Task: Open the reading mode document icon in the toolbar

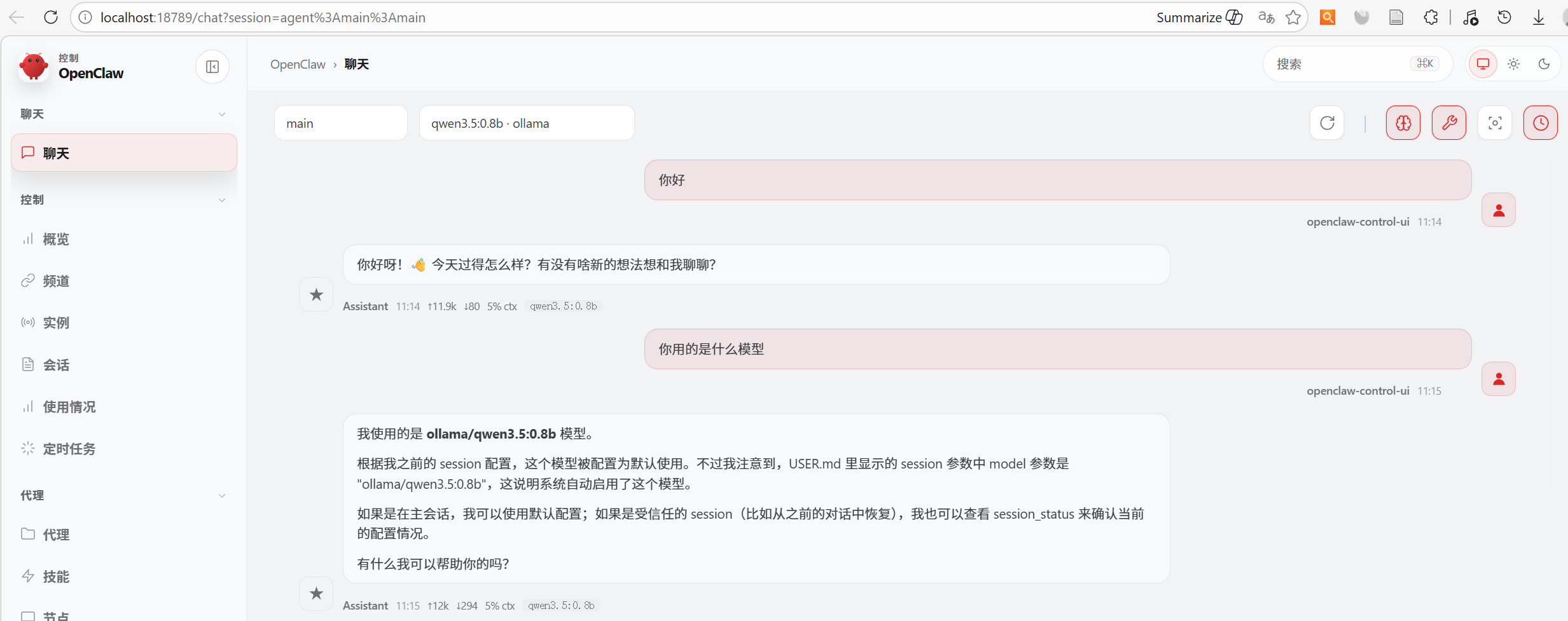Action: [1396, 17]
